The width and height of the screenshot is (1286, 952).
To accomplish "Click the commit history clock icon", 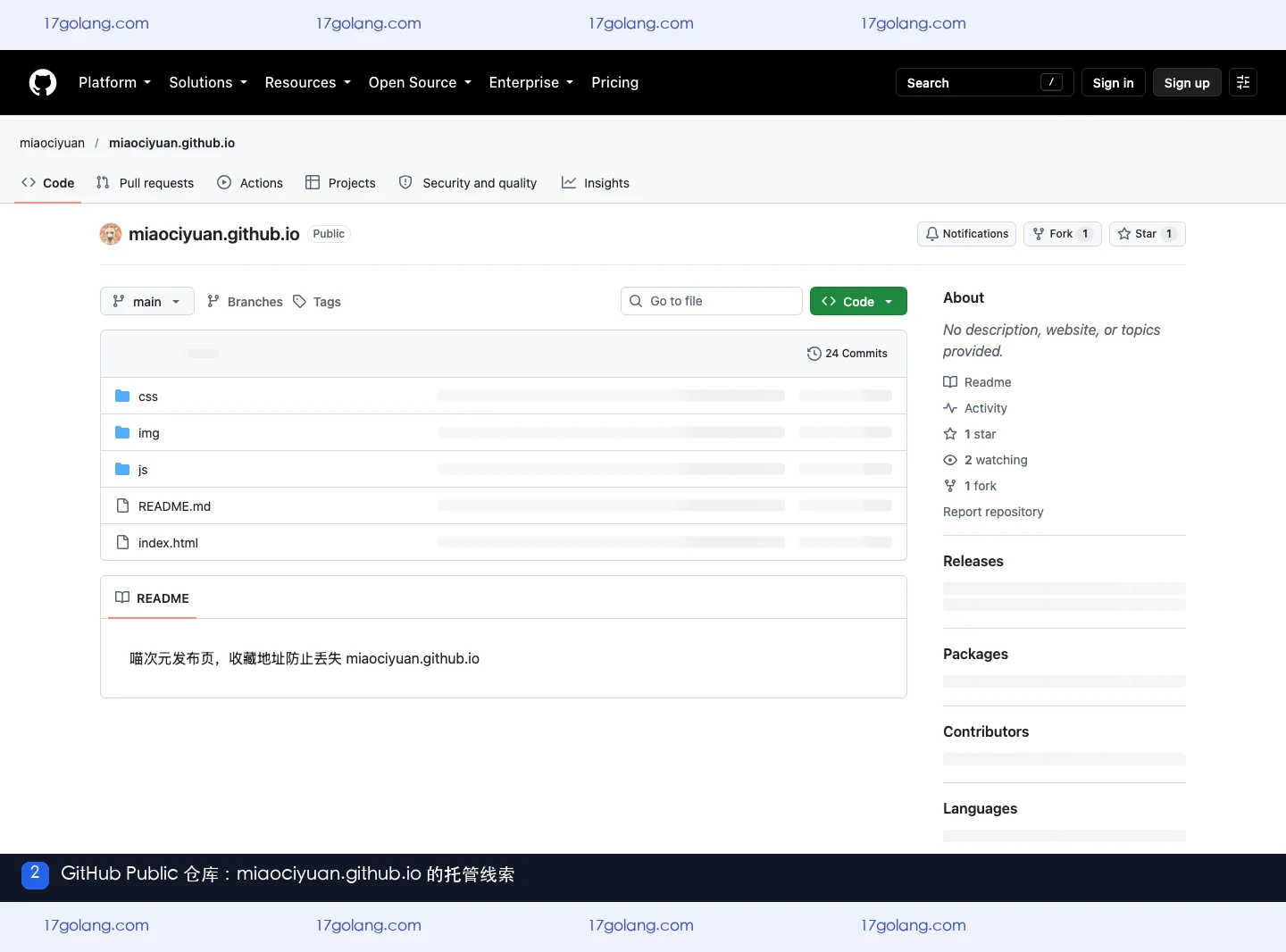I will point(814,354).
